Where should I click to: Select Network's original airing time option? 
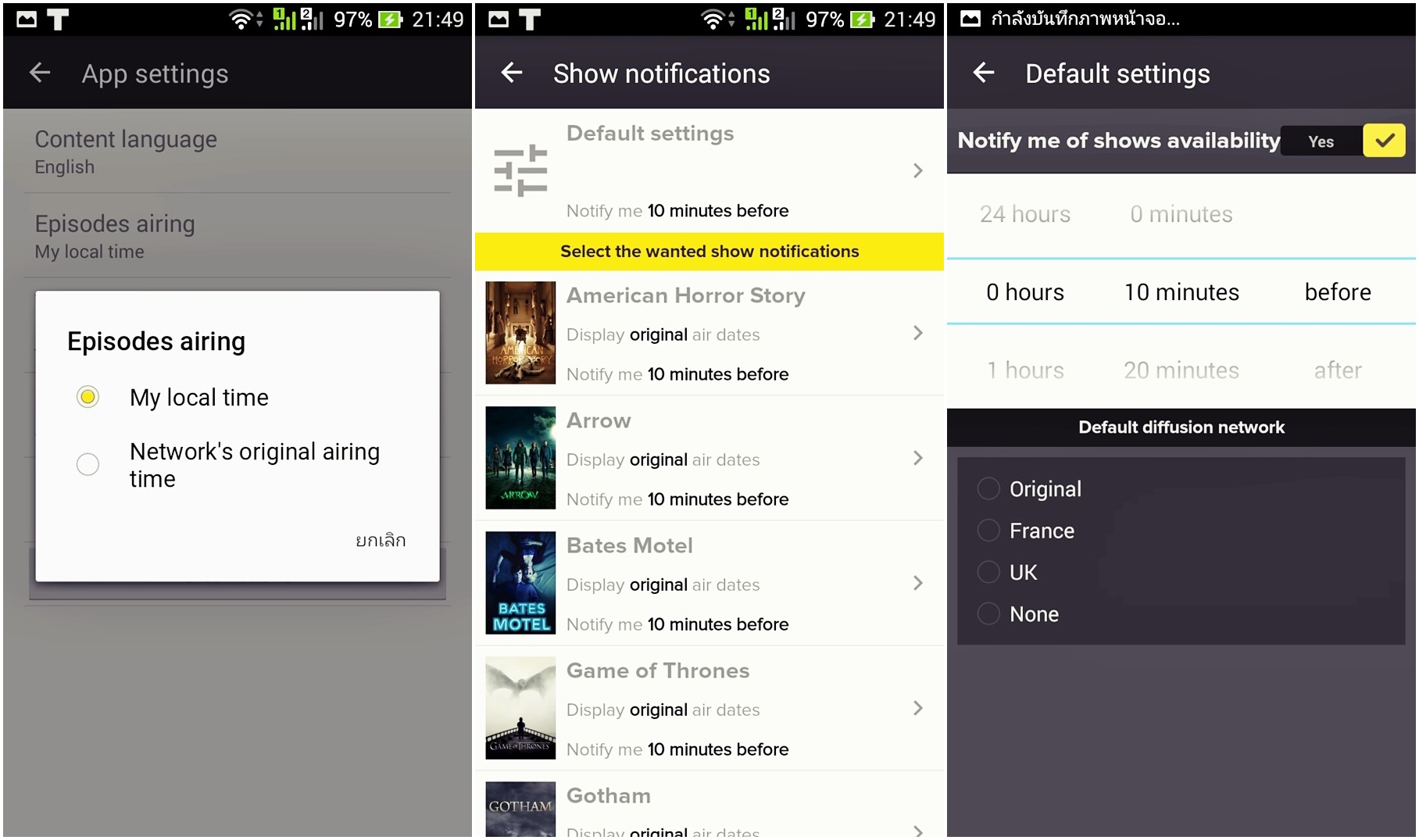coord(88,464)
